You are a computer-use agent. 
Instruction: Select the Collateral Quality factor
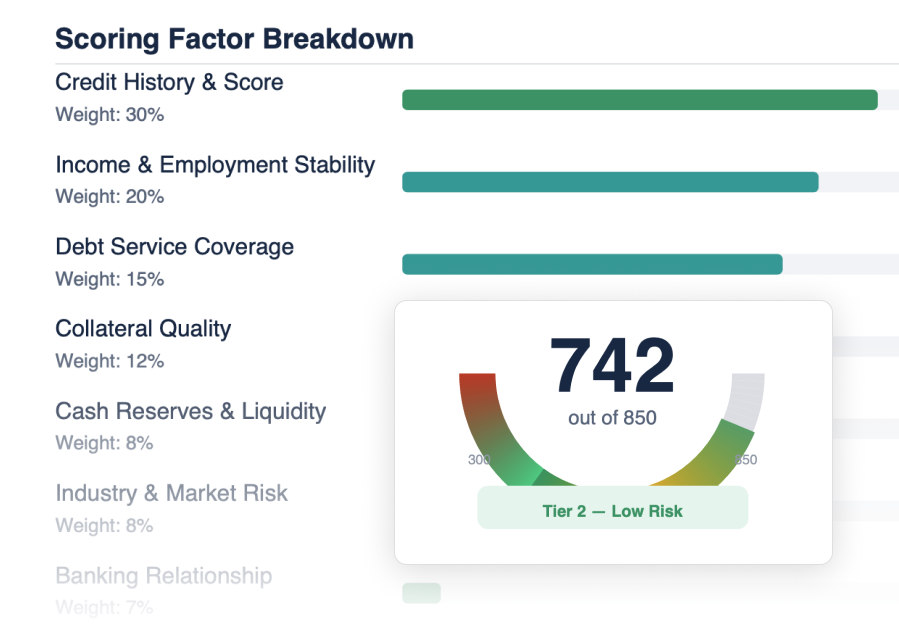[143, 328]
